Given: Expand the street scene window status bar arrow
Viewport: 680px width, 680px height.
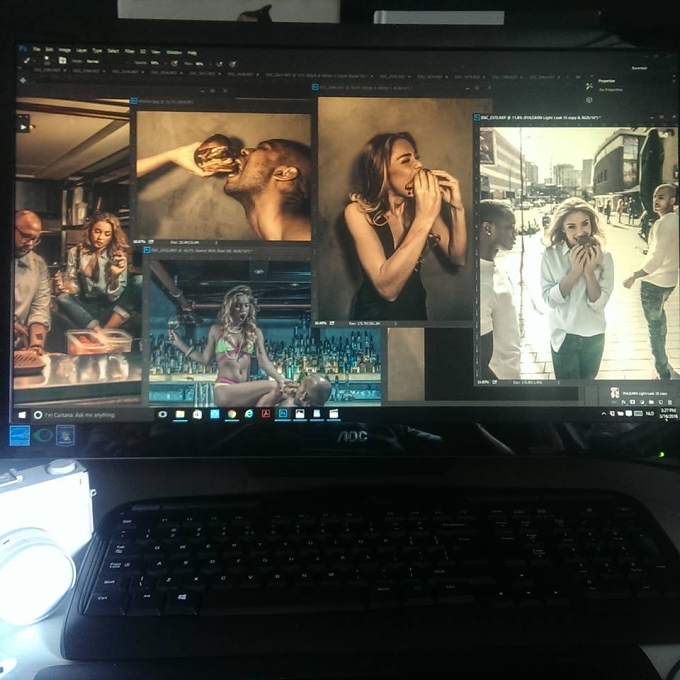Looking at the screenshot, I should pyautogui.click(x=559, y=382).
